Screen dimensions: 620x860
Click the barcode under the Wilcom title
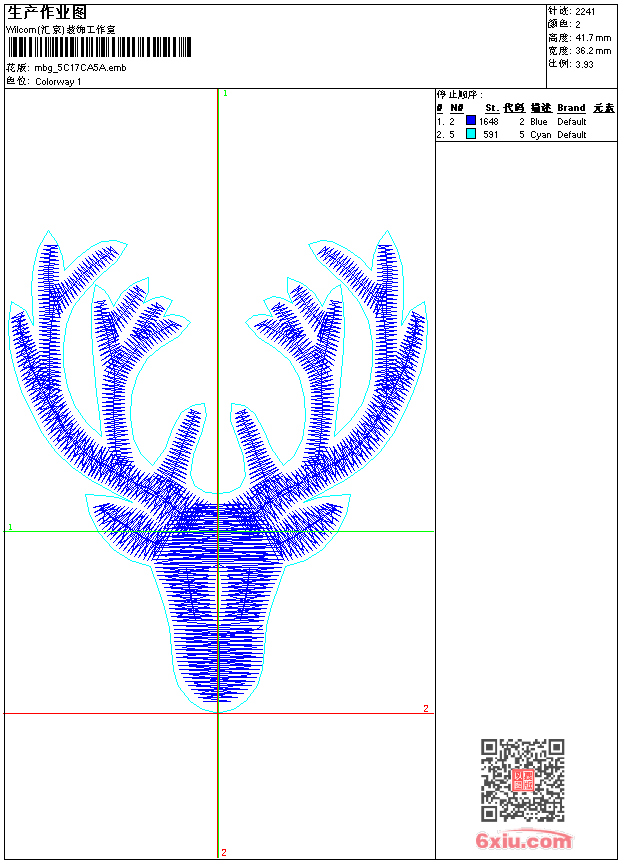pyautogui.click(x=99, y=47)
